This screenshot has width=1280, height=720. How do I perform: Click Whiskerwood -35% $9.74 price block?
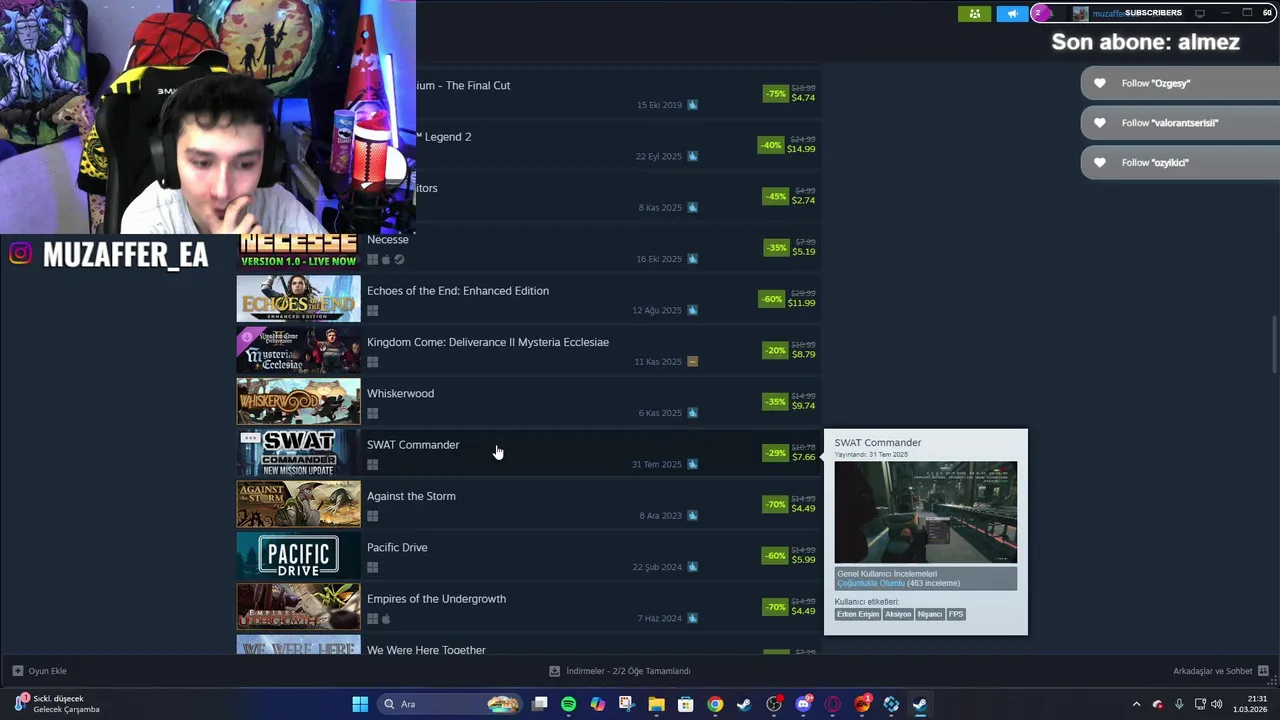tap(790, 402)
